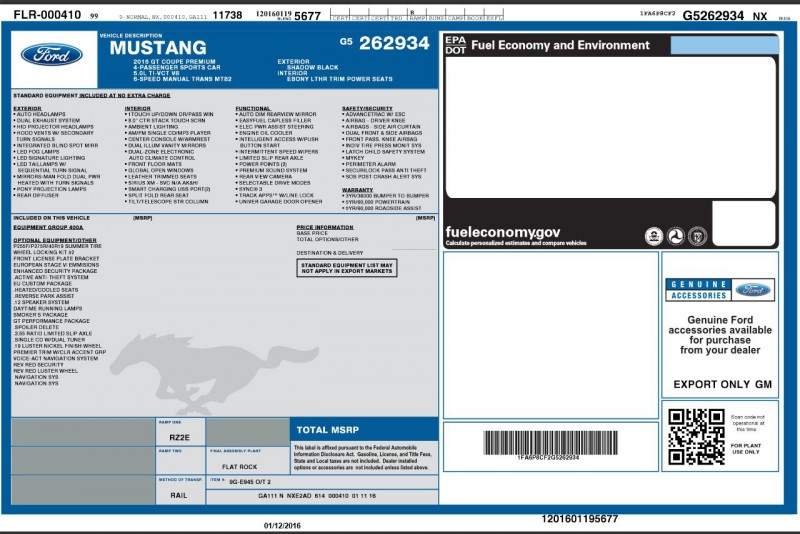Image resolution: width=800 pixels, height=534 pixels.
Task: Click the FLR-000410 code
Action: 47,15
